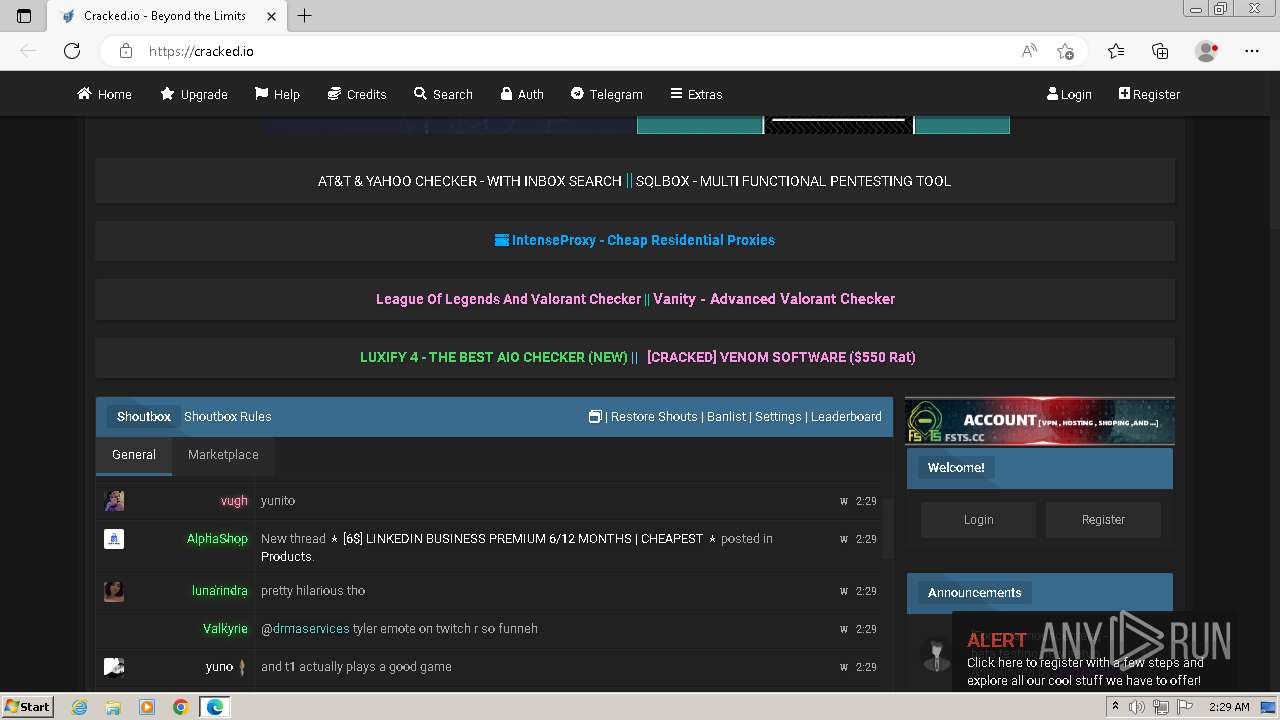Open lunarindra's user profile
Viewport: 1280px width, 720px height.
coord(219,591)
